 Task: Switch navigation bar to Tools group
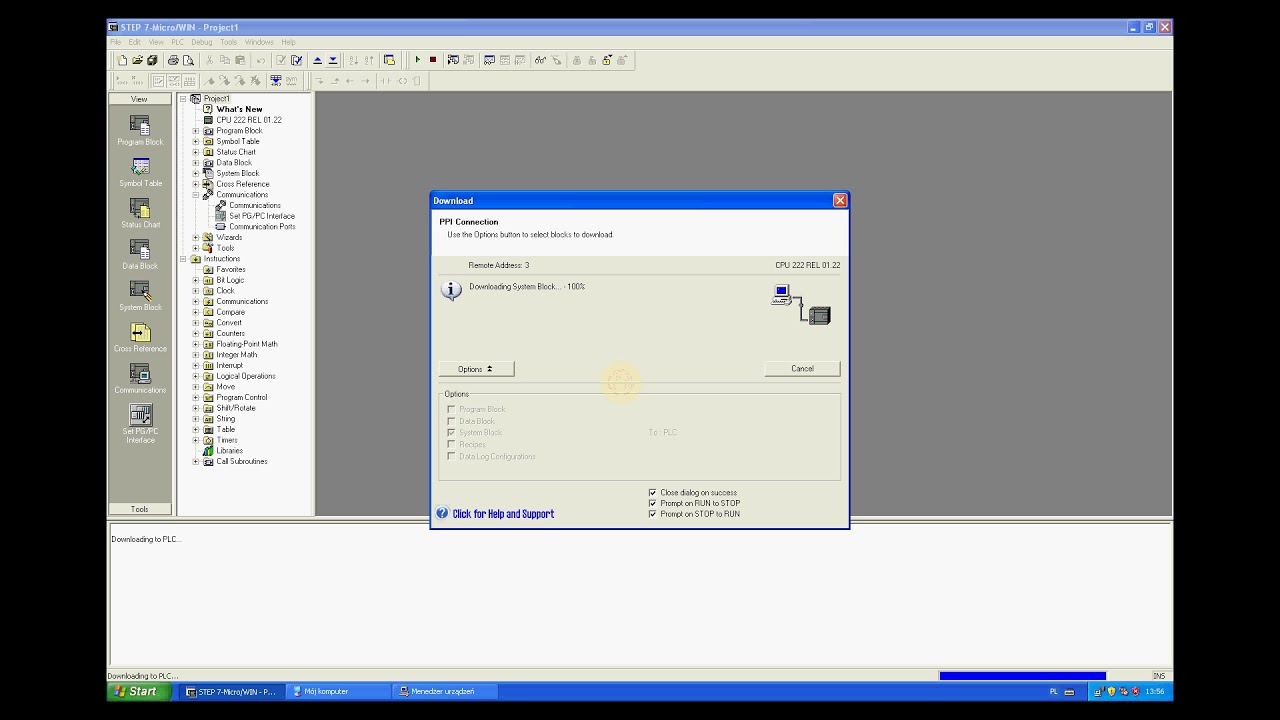point(139,509)
